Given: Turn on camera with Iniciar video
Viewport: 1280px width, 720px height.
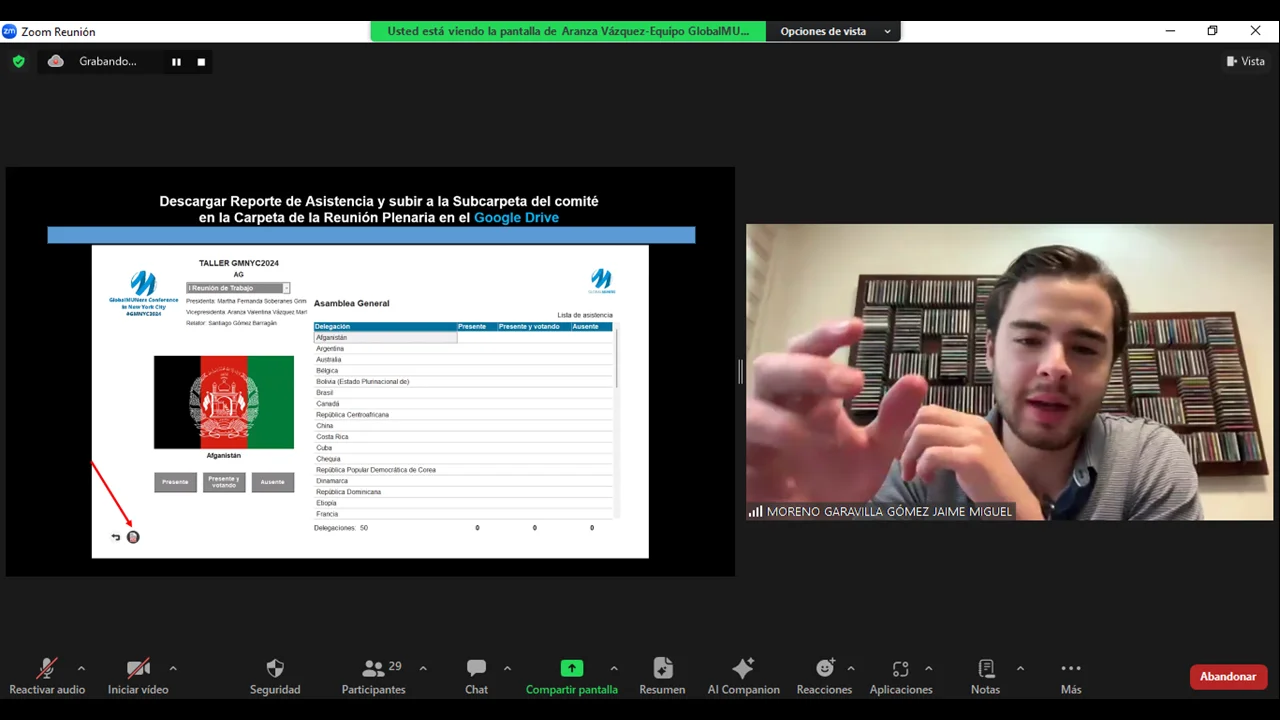Looking at the screenshot, I should (138, 669).
